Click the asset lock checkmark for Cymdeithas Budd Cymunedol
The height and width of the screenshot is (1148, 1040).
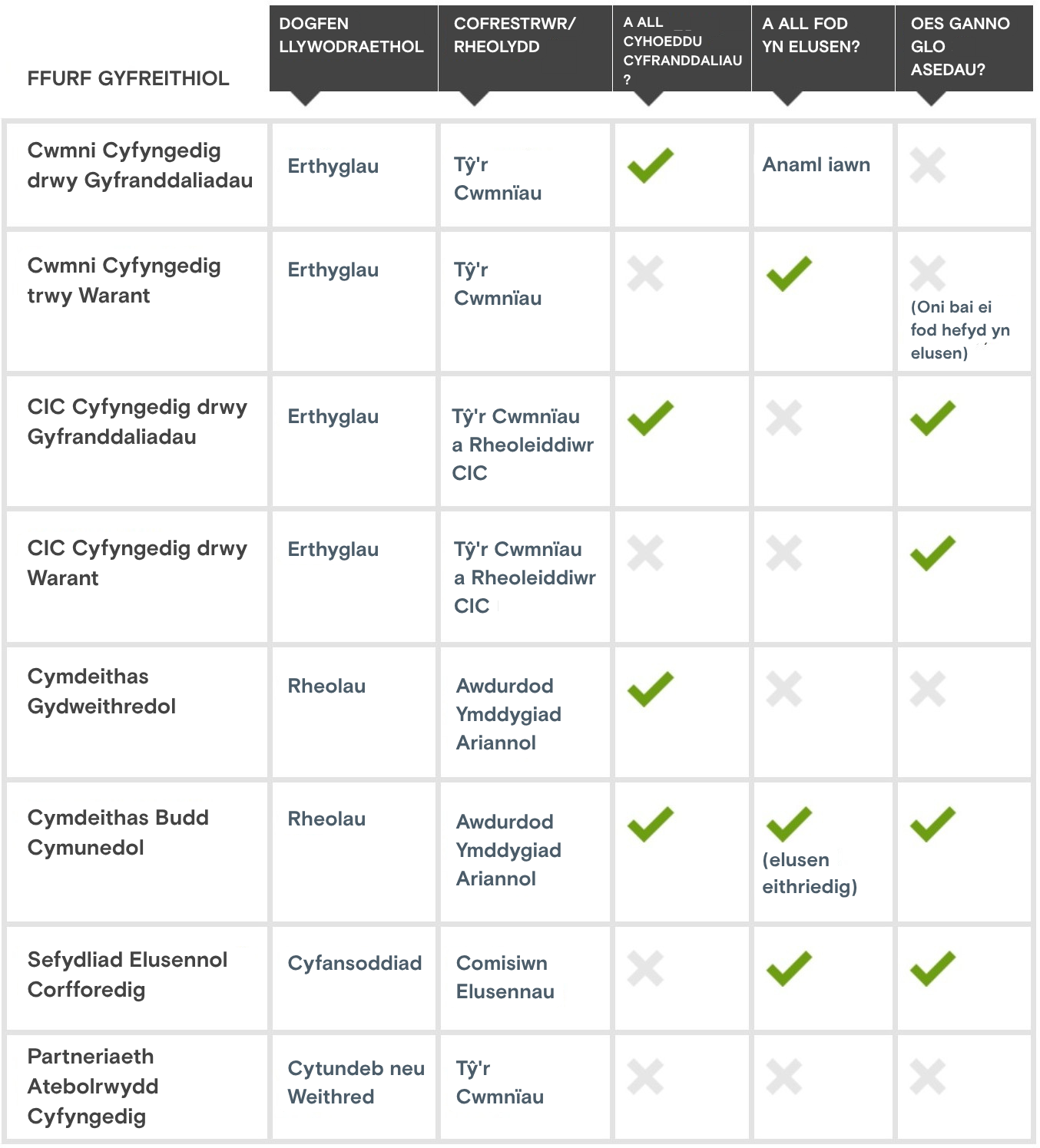coord(932,824)
